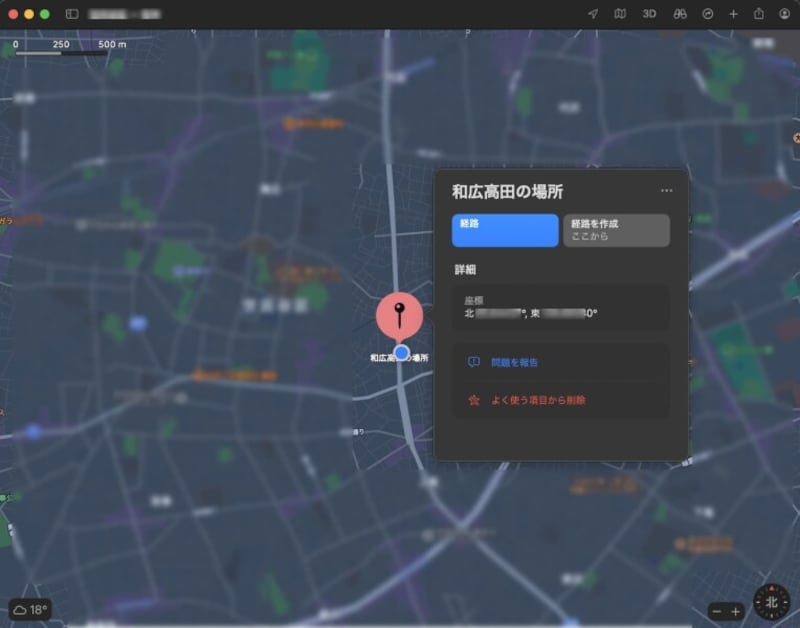The image size is (800, 628).
Task: Toggle the 3D map view
Action: point(649,14)
